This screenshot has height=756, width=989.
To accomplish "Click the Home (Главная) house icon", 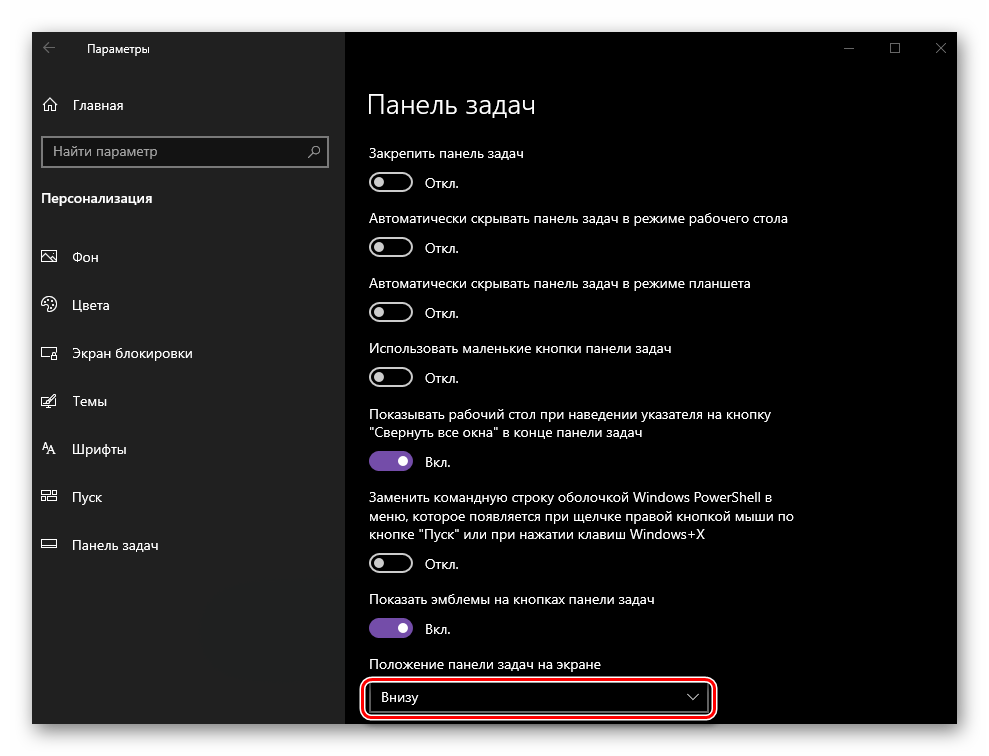I will tap(50, 105).
